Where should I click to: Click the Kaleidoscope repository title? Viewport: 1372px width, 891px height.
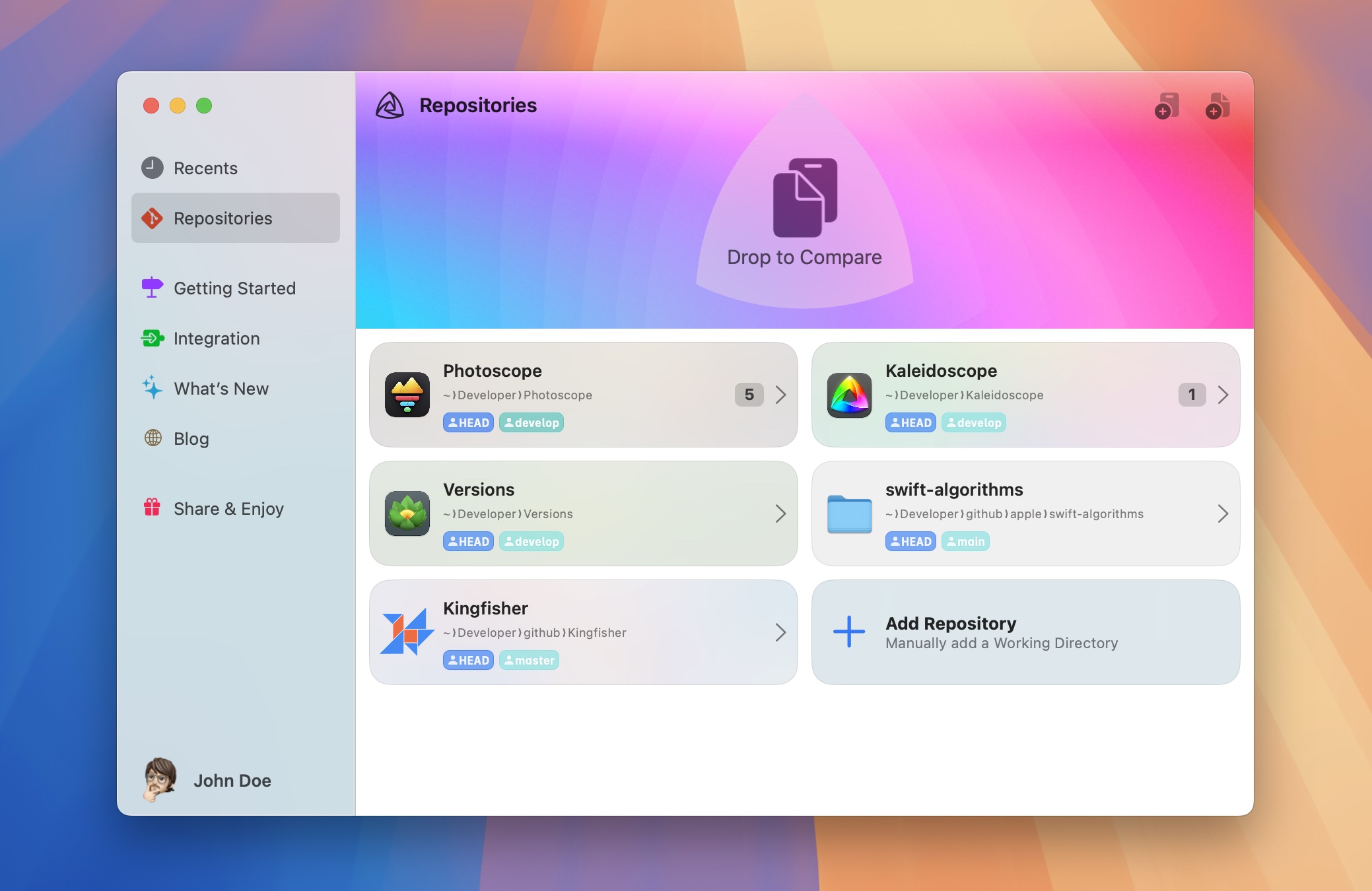pyautogui.click(x=941, y=371)
